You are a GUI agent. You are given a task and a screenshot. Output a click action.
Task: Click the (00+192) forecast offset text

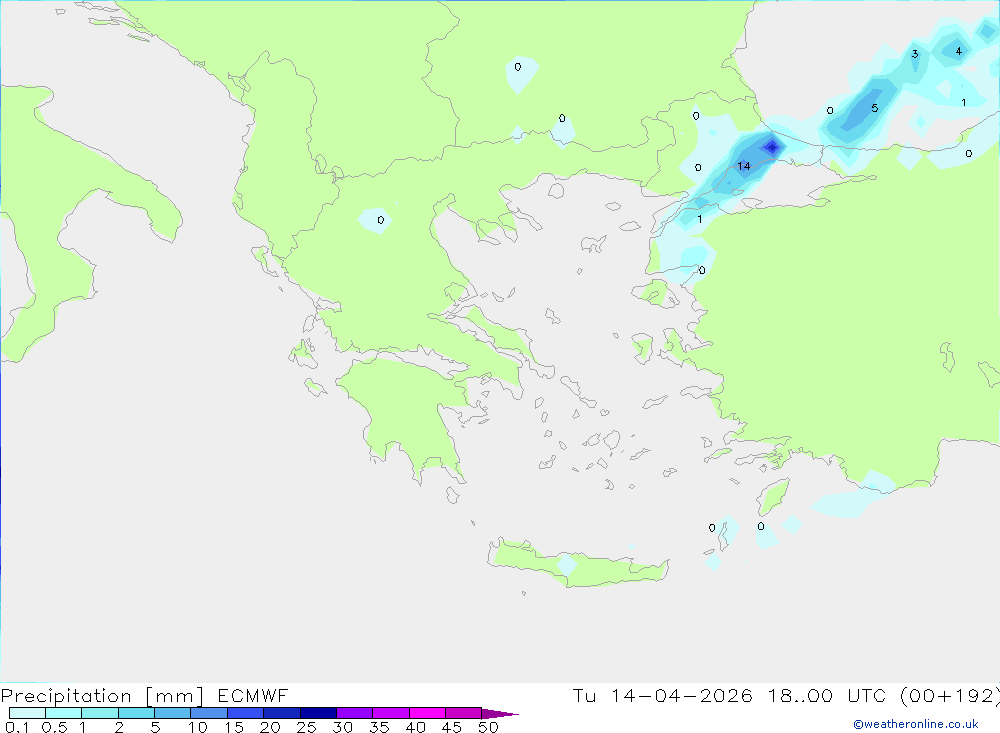coord(950,695)
